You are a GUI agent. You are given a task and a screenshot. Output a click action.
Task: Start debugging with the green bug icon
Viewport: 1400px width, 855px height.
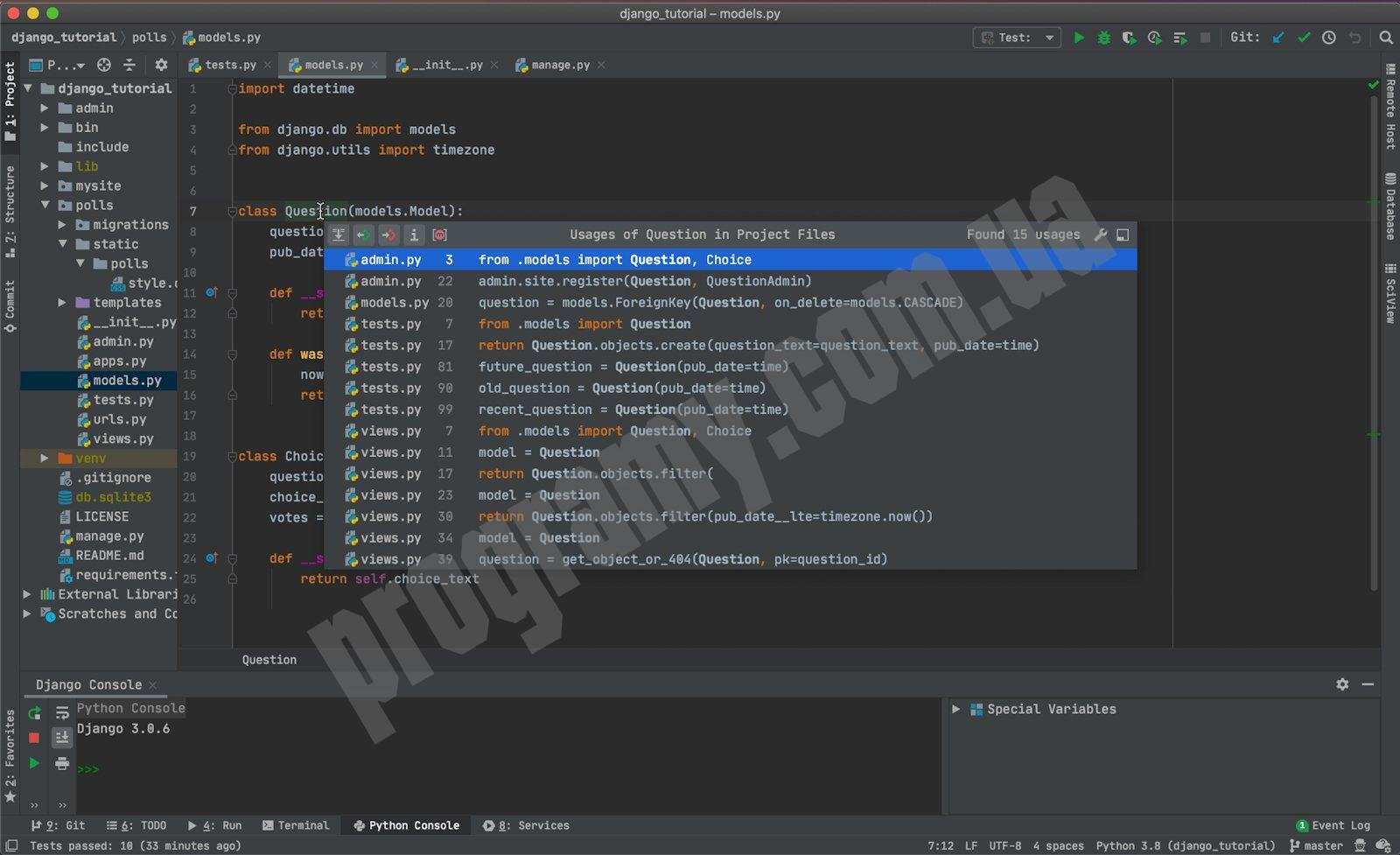1104,38
